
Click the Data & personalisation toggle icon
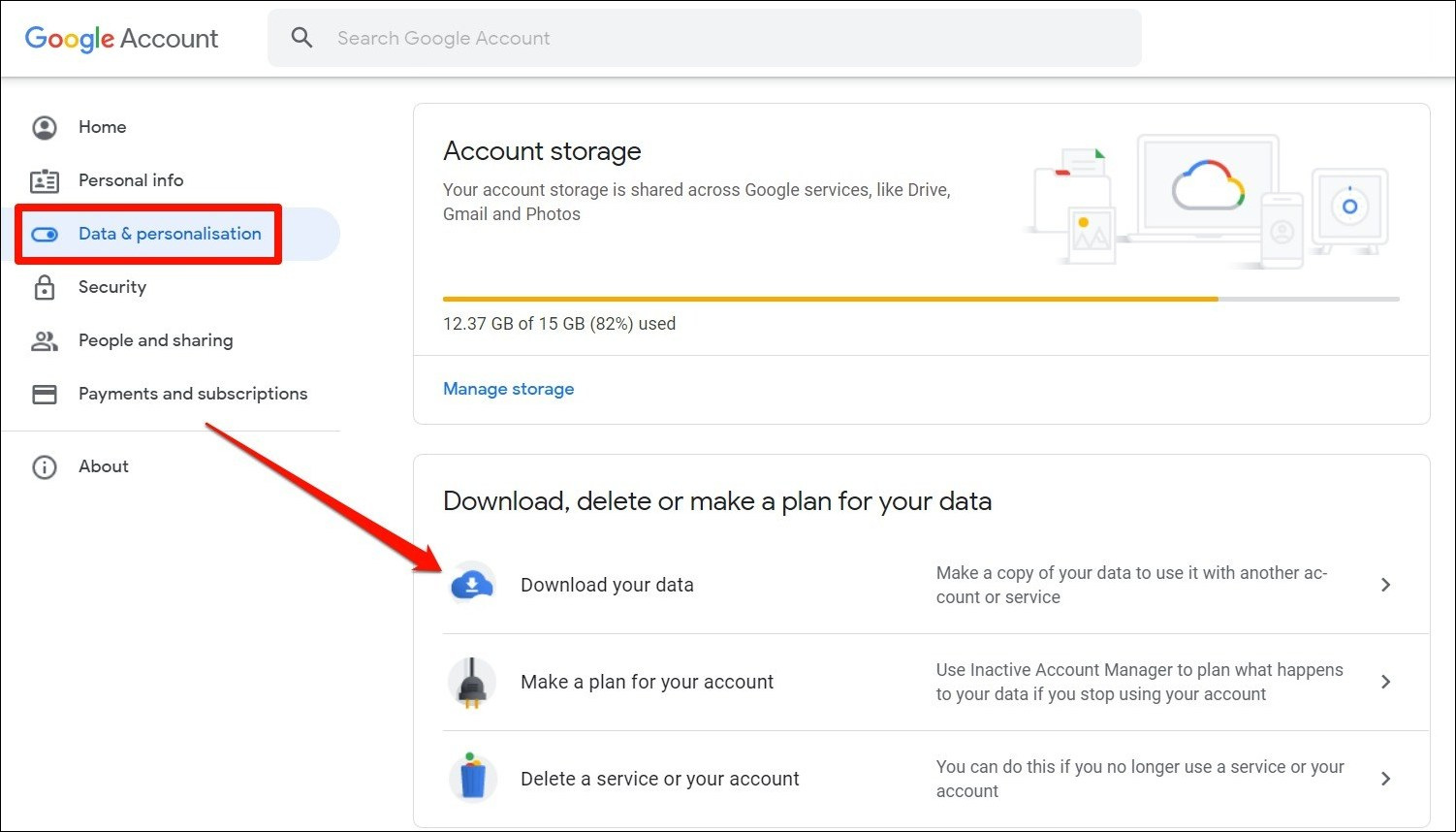pos(45,234)
